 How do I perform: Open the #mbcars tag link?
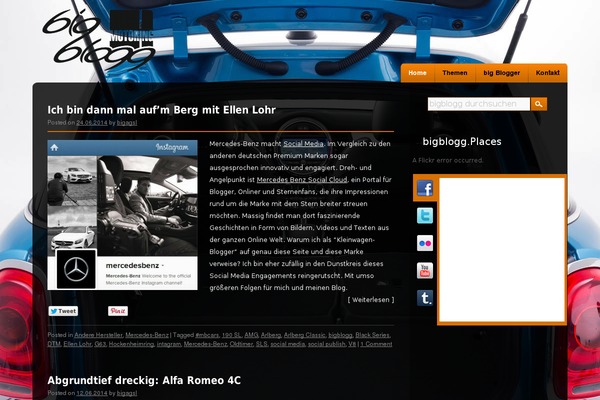(x=207, y=335)
